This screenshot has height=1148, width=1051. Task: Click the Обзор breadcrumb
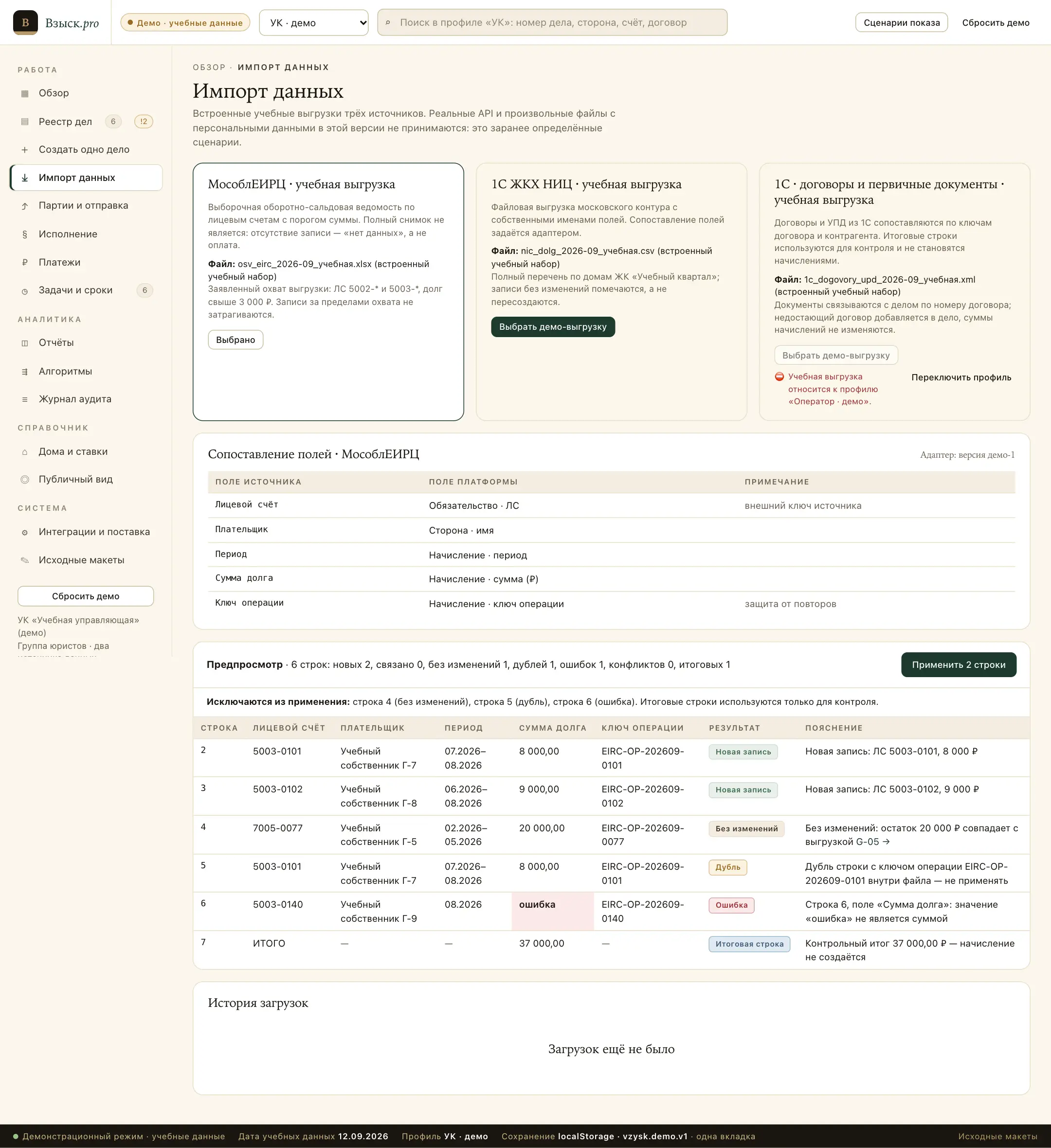coord(209,67)
